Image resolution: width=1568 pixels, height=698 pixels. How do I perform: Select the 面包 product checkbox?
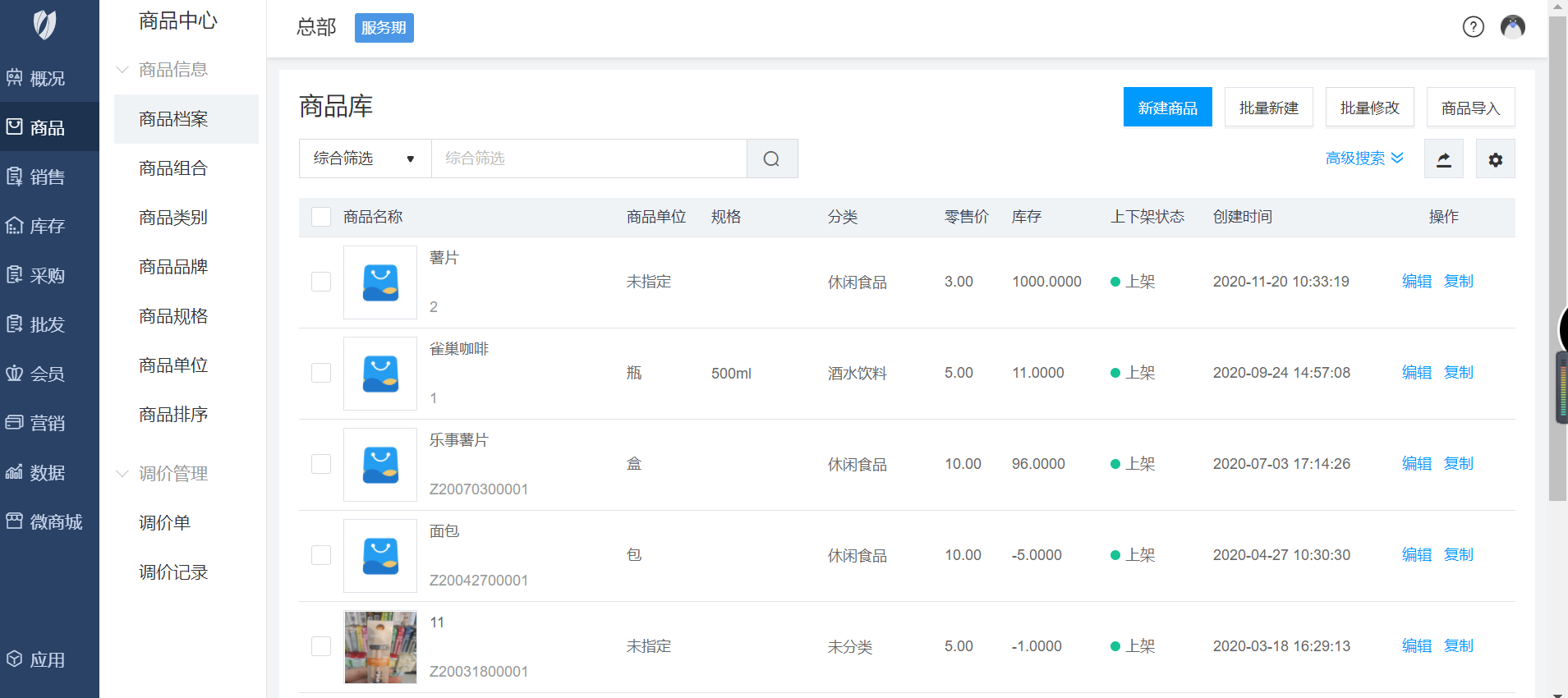coord(321,555)
